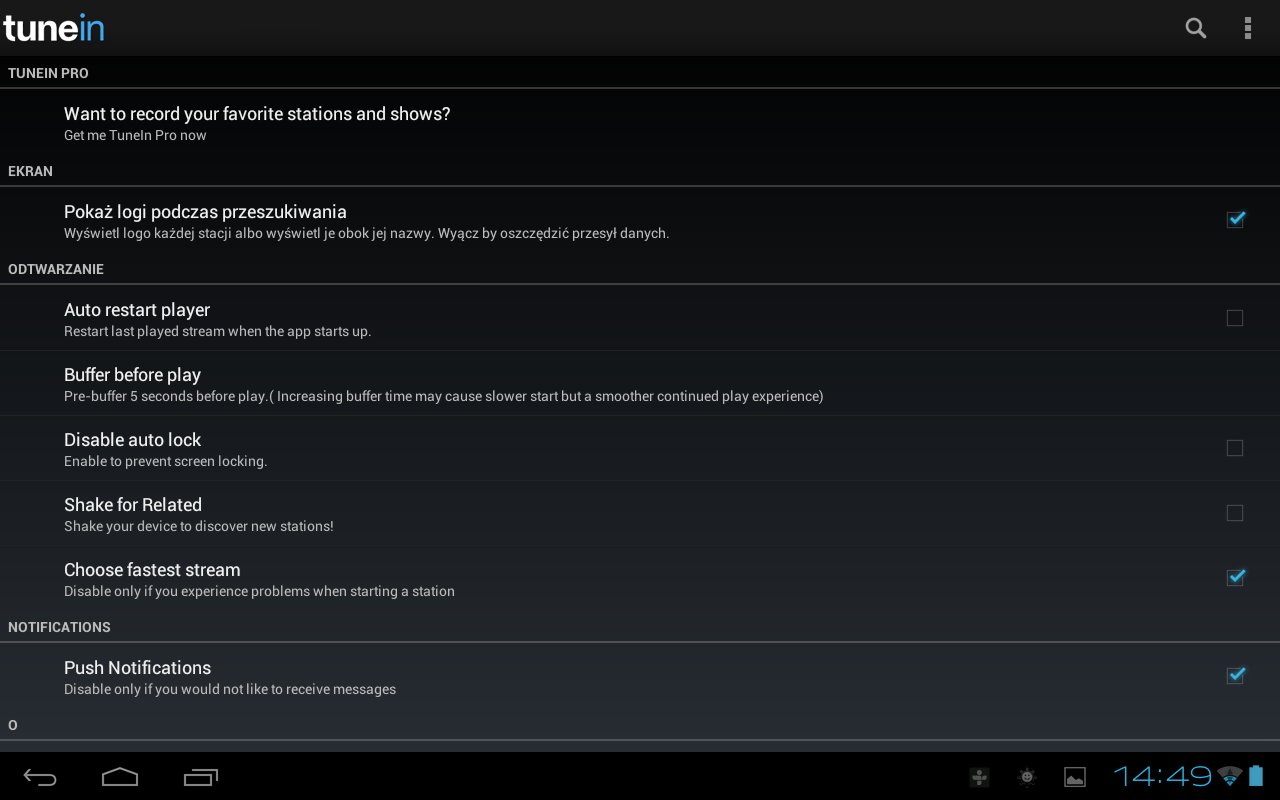Screen dimensions: 1280x800
Task: Enable the Disable auto lock checkbox
Action: (1235, 448)
